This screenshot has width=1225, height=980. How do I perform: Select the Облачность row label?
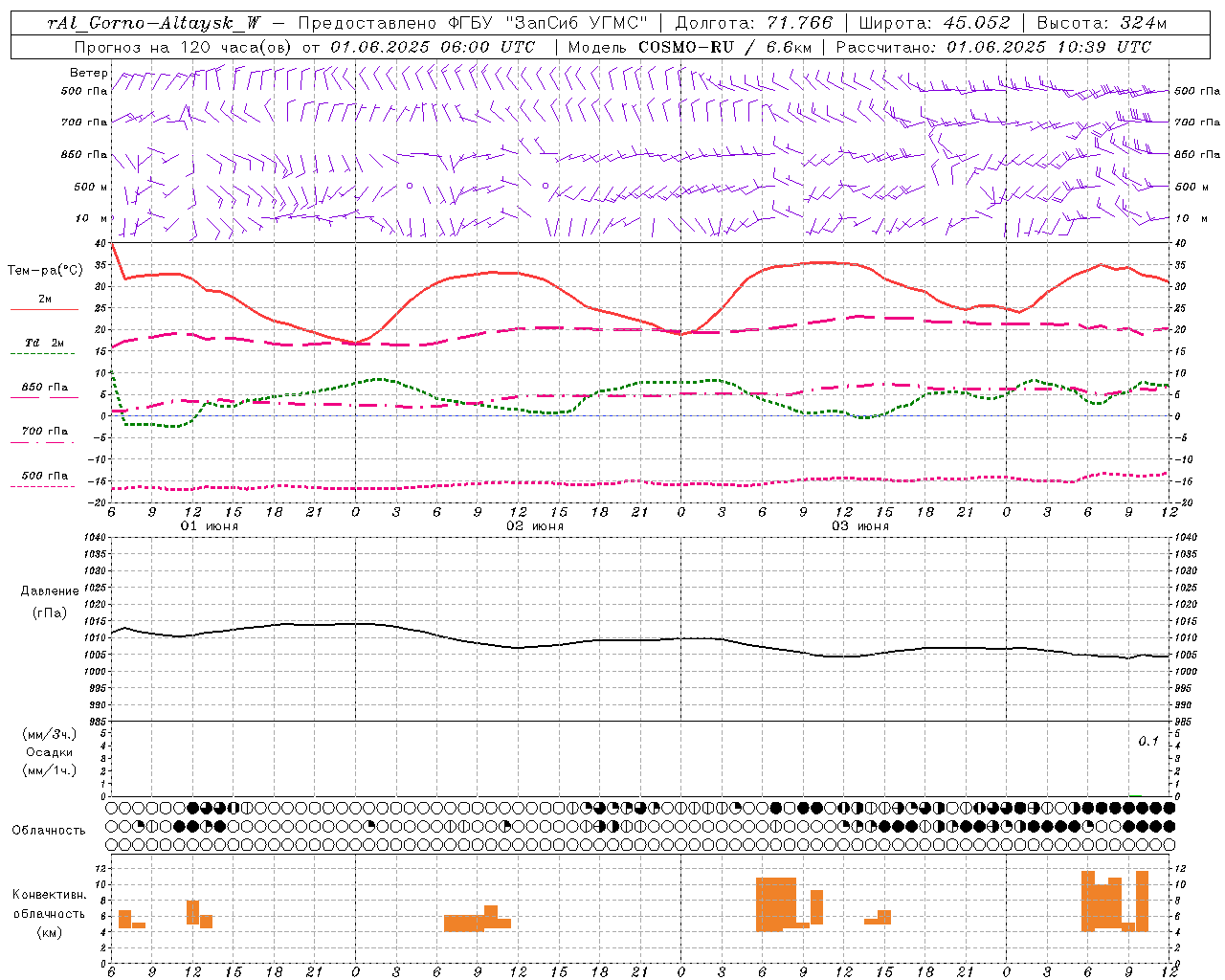(x=49, y=831)
